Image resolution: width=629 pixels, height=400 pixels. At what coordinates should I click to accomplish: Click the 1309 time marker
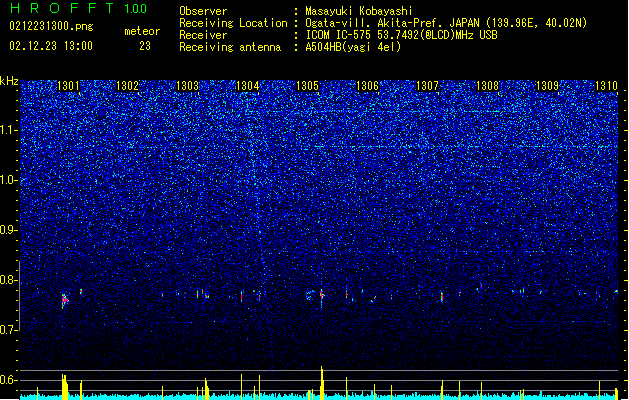548,86
